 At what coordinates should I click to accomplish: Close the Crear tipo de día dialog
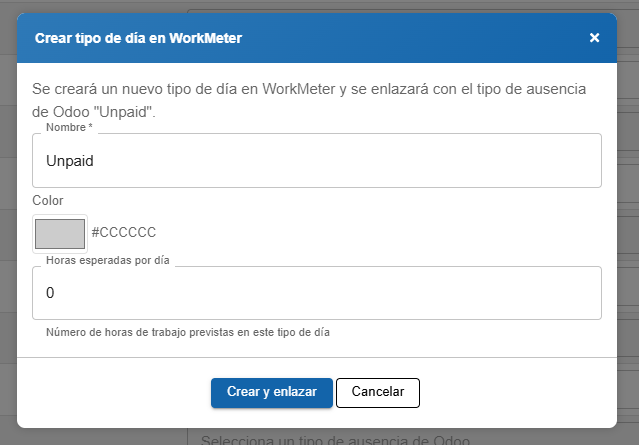[x=594, y=38]
